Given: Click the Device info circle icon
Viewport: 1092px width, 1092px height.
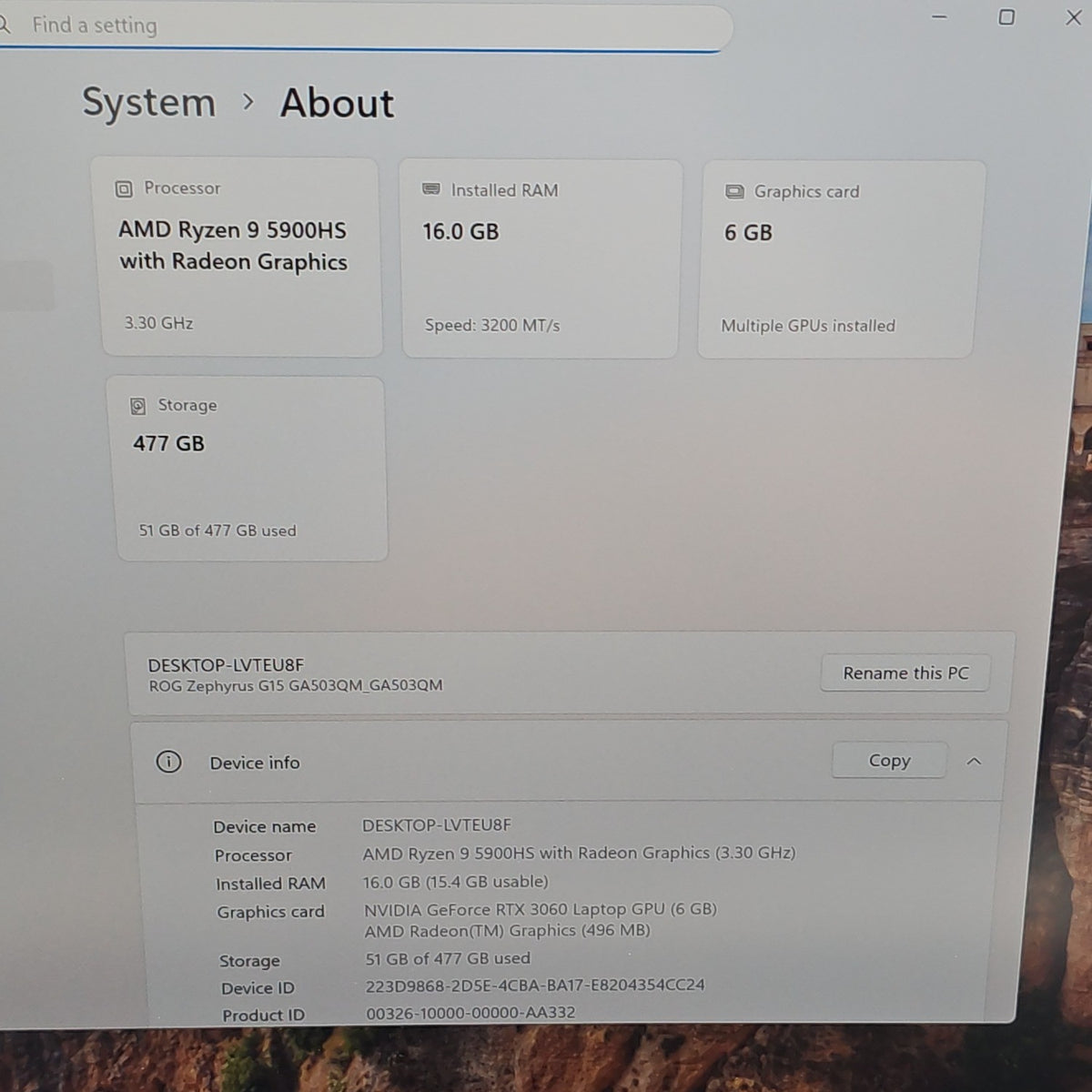Looking at the screenshot, I should (168, 762).
